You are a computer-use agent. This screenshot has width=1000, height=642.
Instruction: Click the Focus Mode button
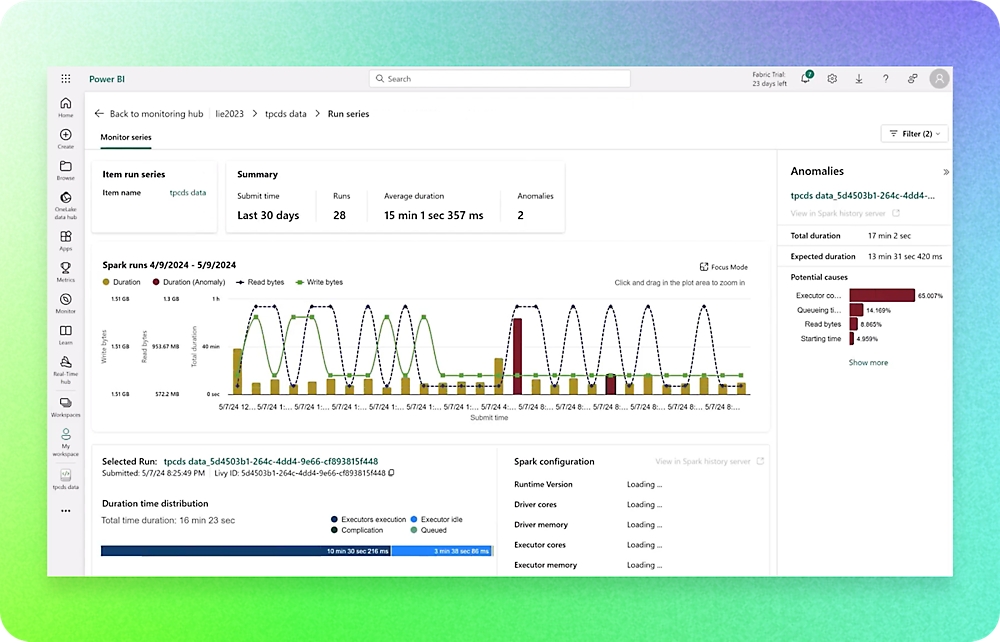pos(724,267)
